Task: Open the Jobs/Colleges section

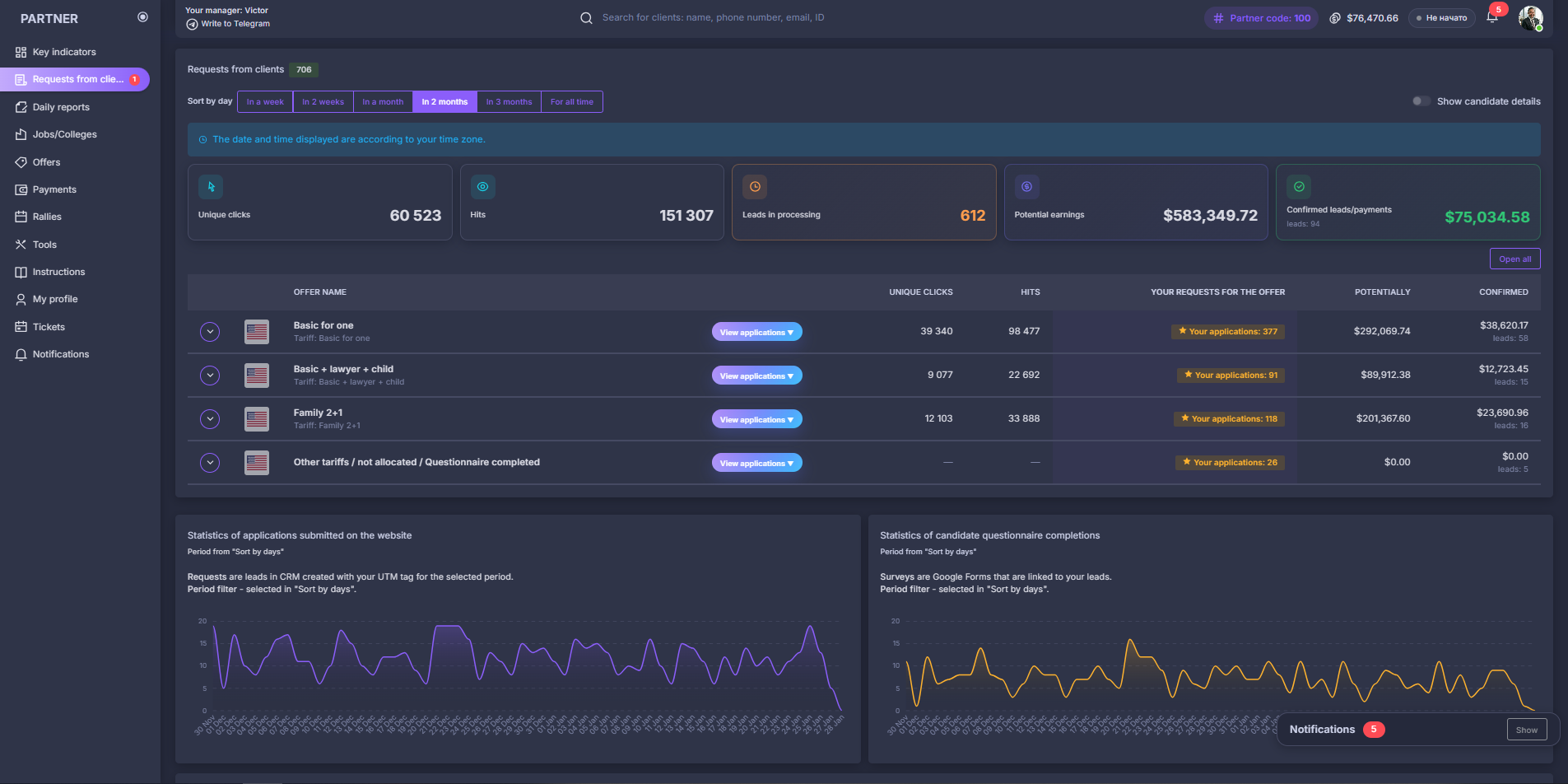Action: (64, 134)
